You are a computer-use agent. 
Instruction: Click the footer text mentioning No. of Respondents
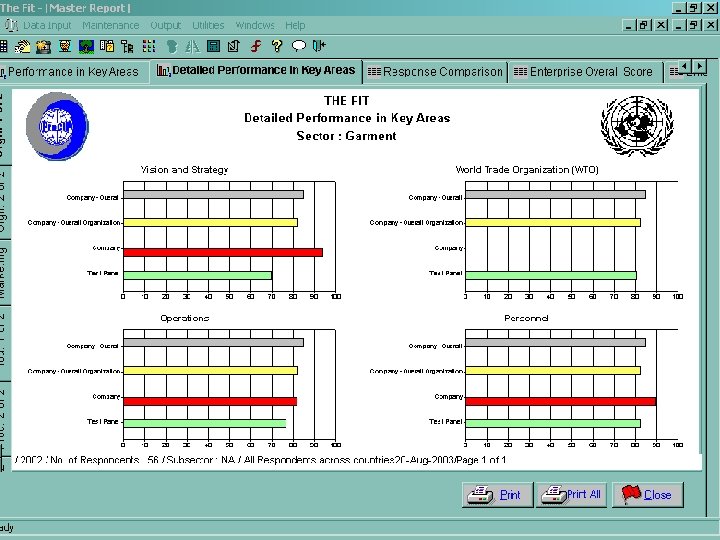point(260,460)
